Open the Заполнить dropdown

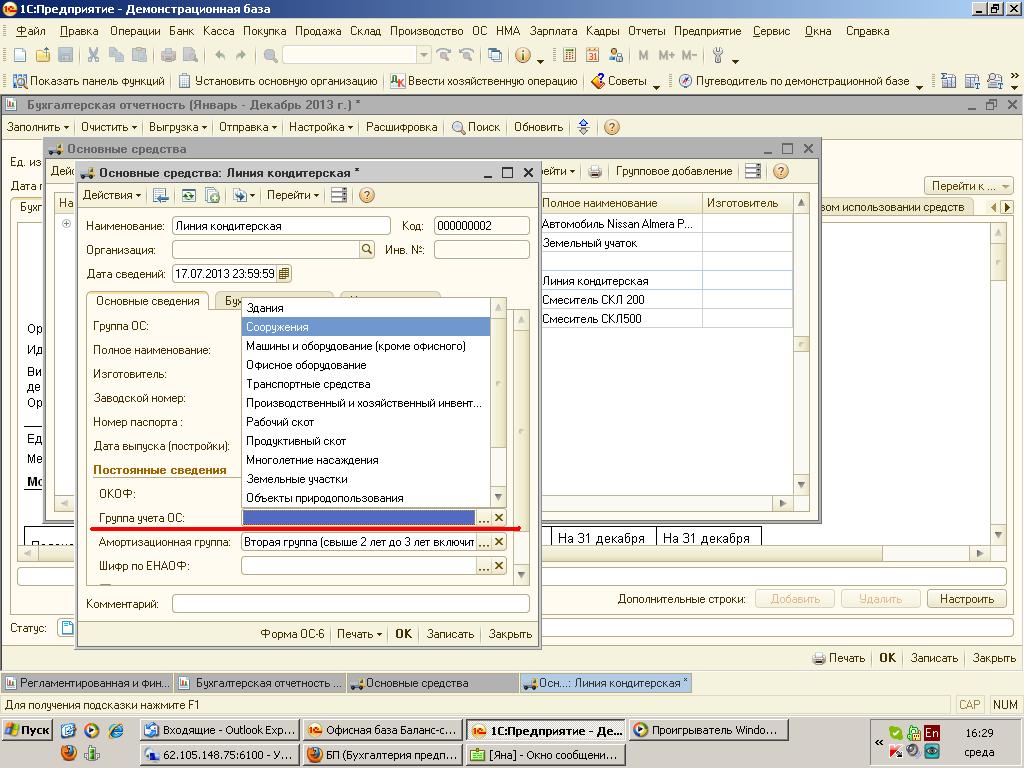click(x=37, y=127)
